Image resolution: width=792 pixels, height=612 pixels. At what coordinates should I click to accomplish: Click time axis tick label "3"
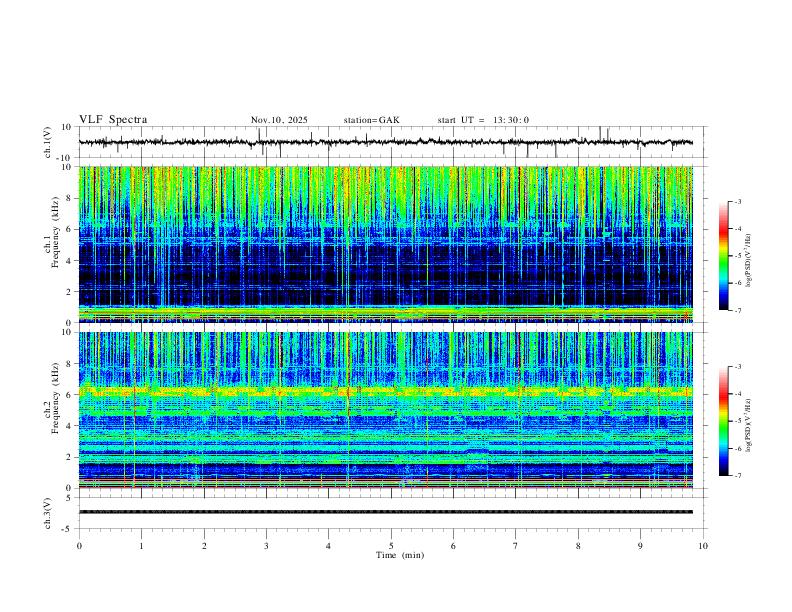tap(266, 546)
